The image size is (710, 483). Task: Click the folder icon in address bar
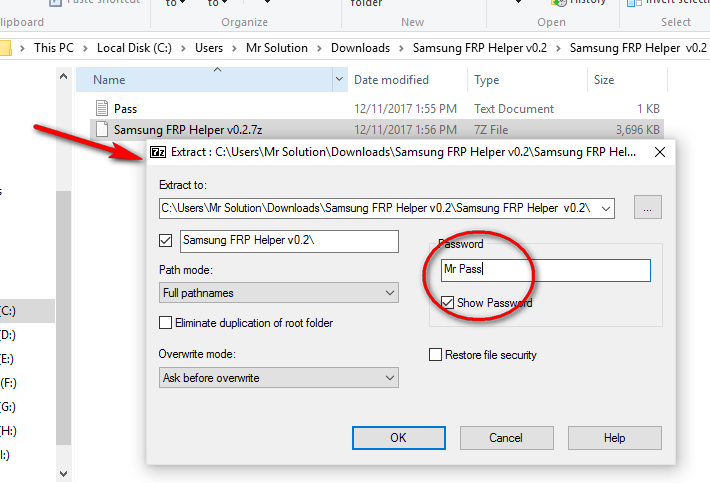[5, 48]
